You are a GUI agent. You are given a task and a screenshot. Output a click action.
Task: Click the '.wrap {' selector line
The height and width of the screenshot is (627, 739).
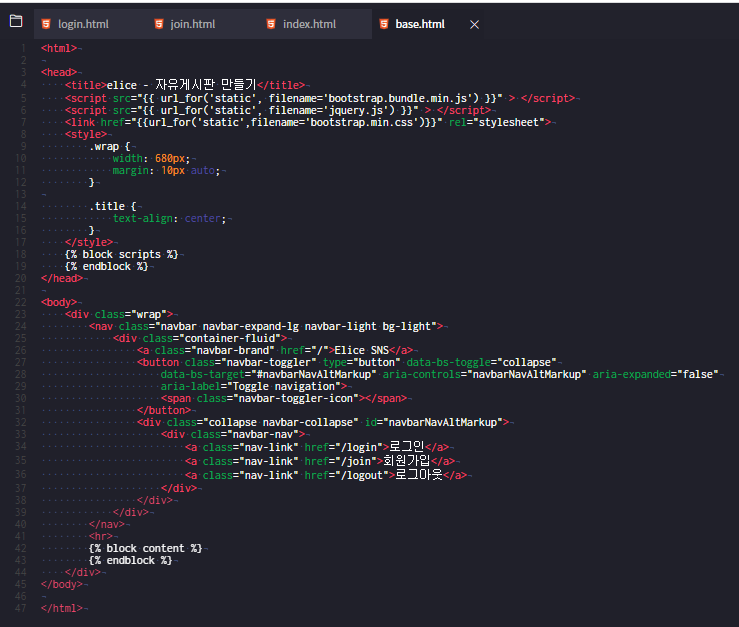(110, 147)
